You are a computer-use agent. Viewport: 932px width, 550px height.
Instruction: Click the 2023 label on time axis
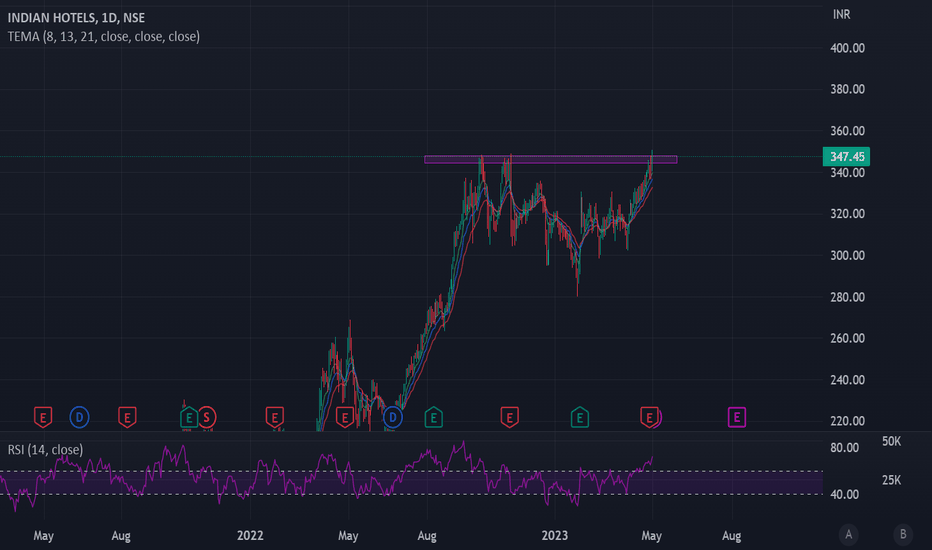point(555,536)
